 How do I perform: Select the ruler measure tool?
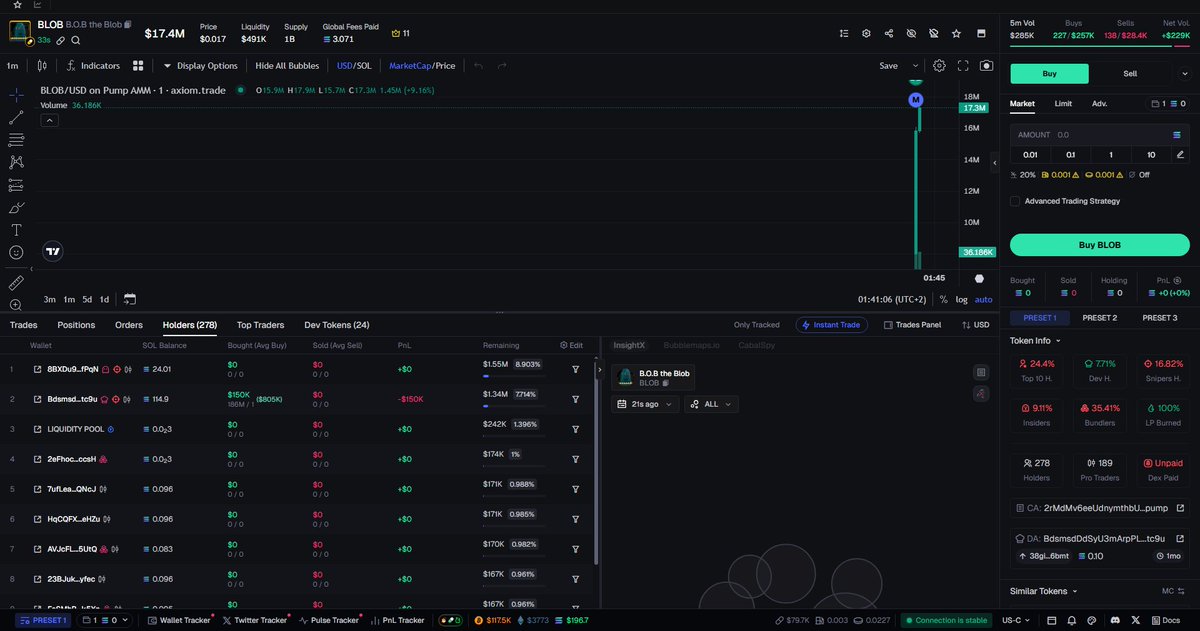[16, 283]
